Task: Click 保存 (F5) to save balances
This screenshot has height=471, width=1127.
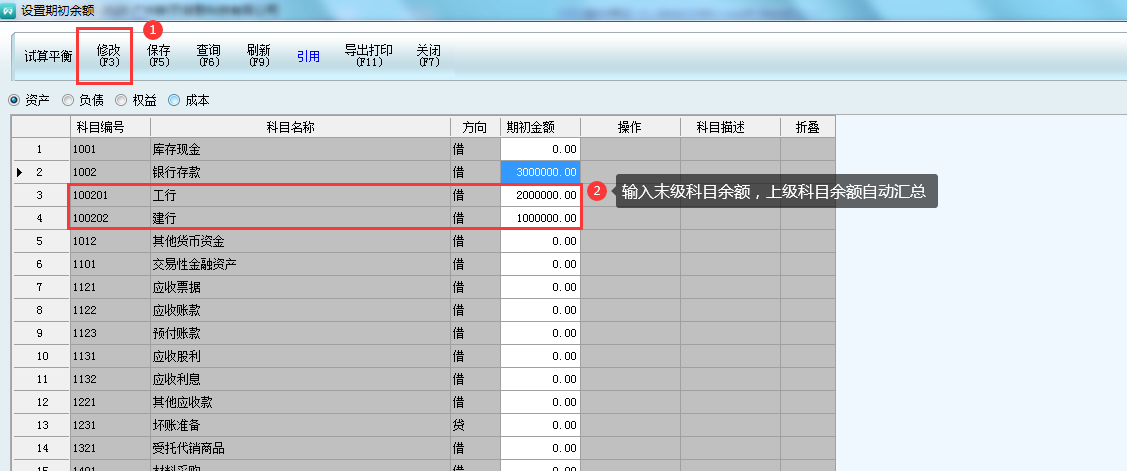Action: (159, 55)
